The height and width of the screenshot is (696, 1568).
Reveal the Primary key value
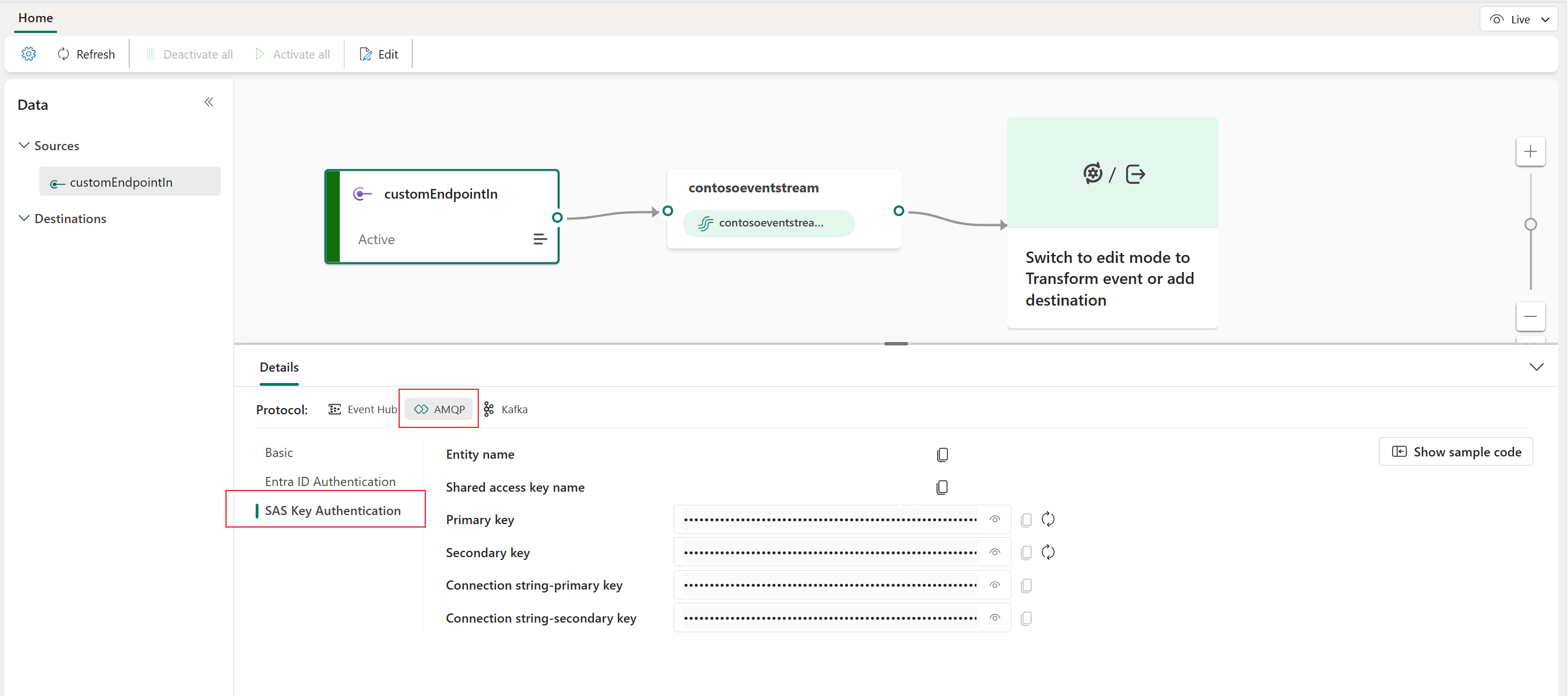(995, 519)
